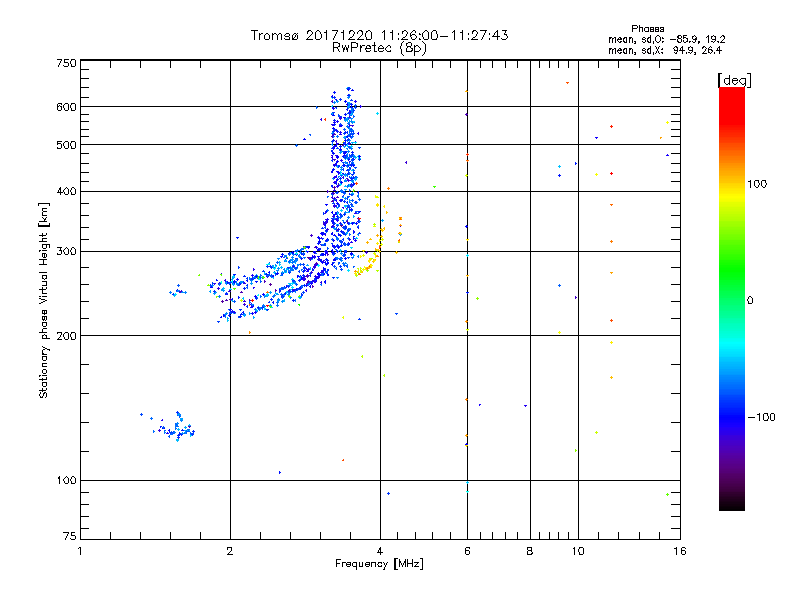Click the y-axis tick label '400'
The height and width of the screenshot is (600, 800).
point(66,192)
